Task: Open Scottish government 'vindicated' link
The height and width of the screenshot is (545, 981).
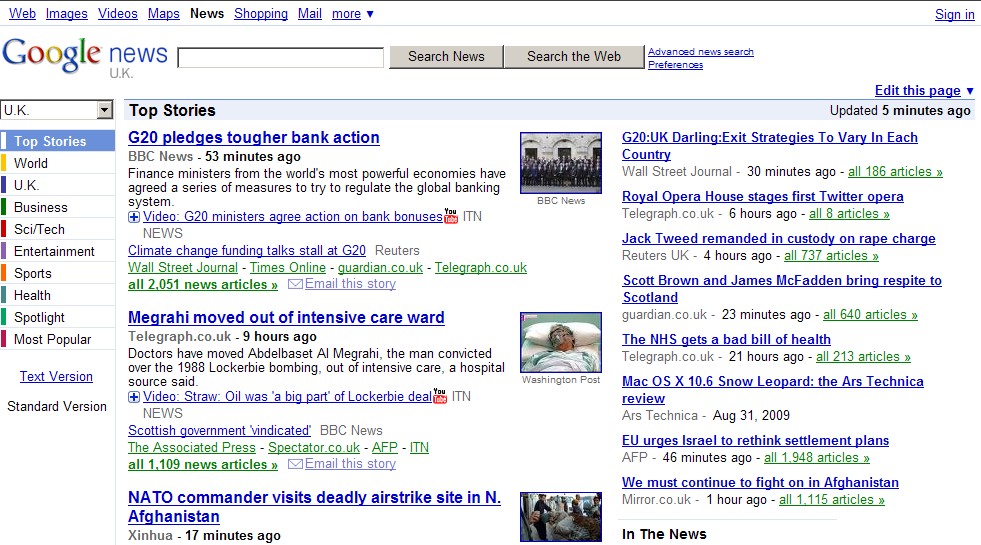Action: point(220,430)
